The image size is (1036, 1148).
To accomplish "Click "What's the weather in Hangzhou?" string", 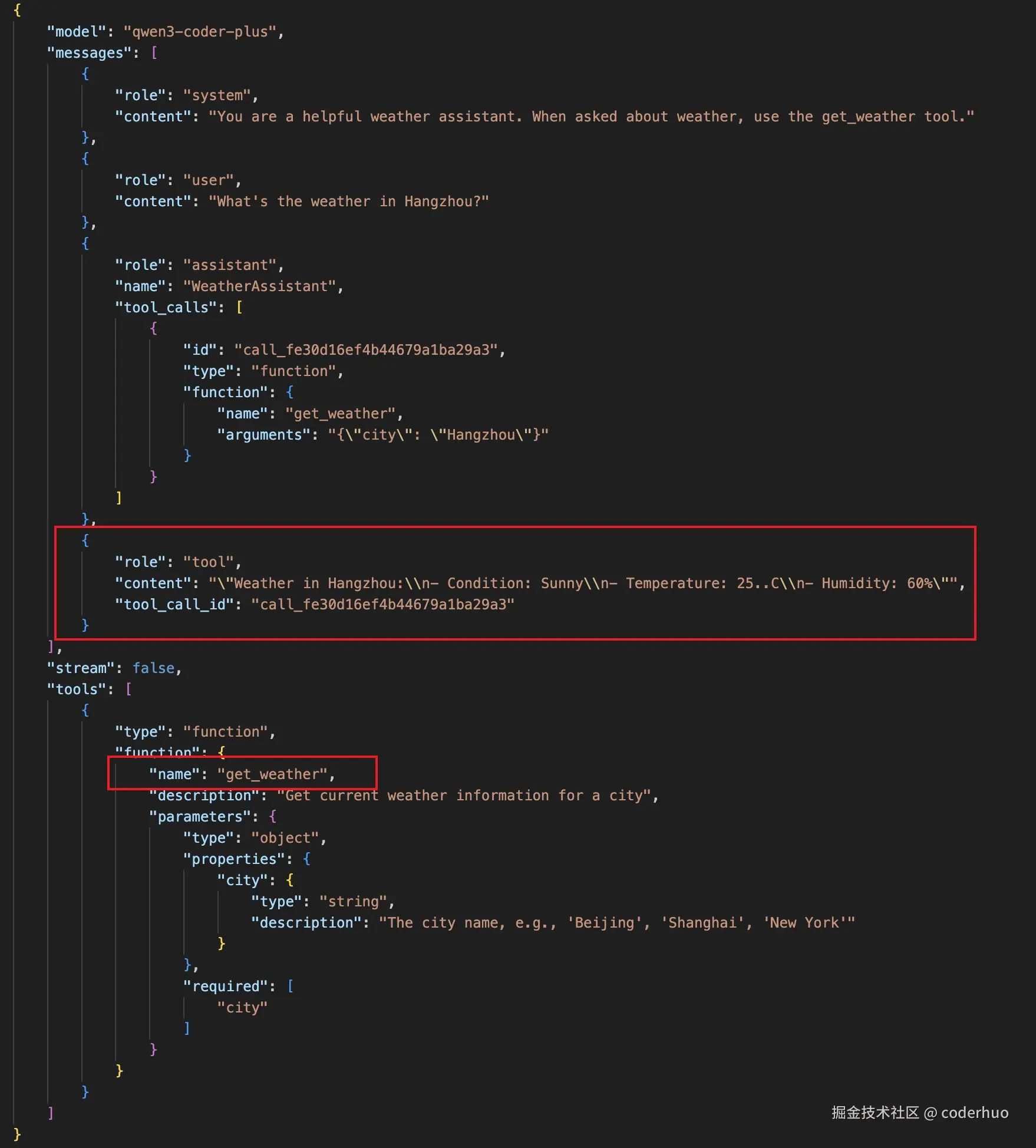I will tap(349, 202).
